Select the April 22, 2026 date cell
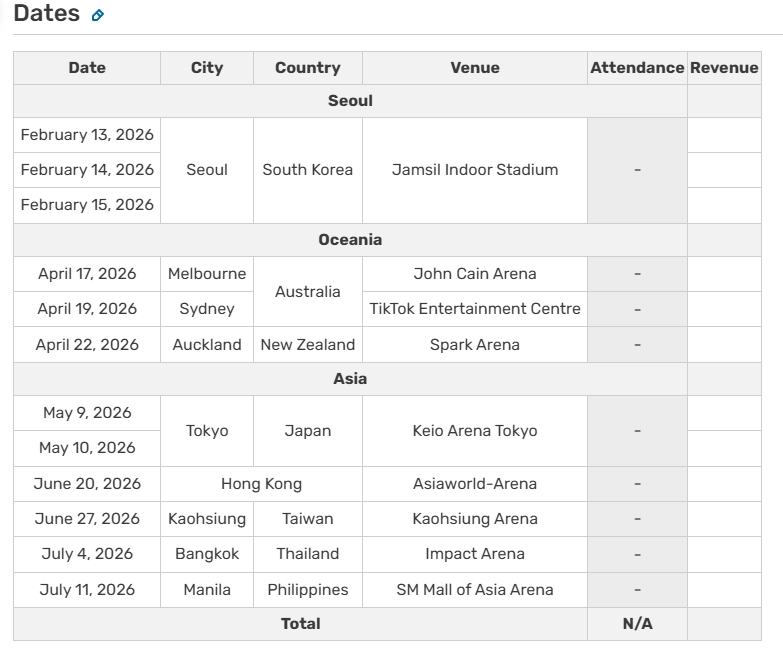This screenshot has width=783, height=654. [87, 345]
